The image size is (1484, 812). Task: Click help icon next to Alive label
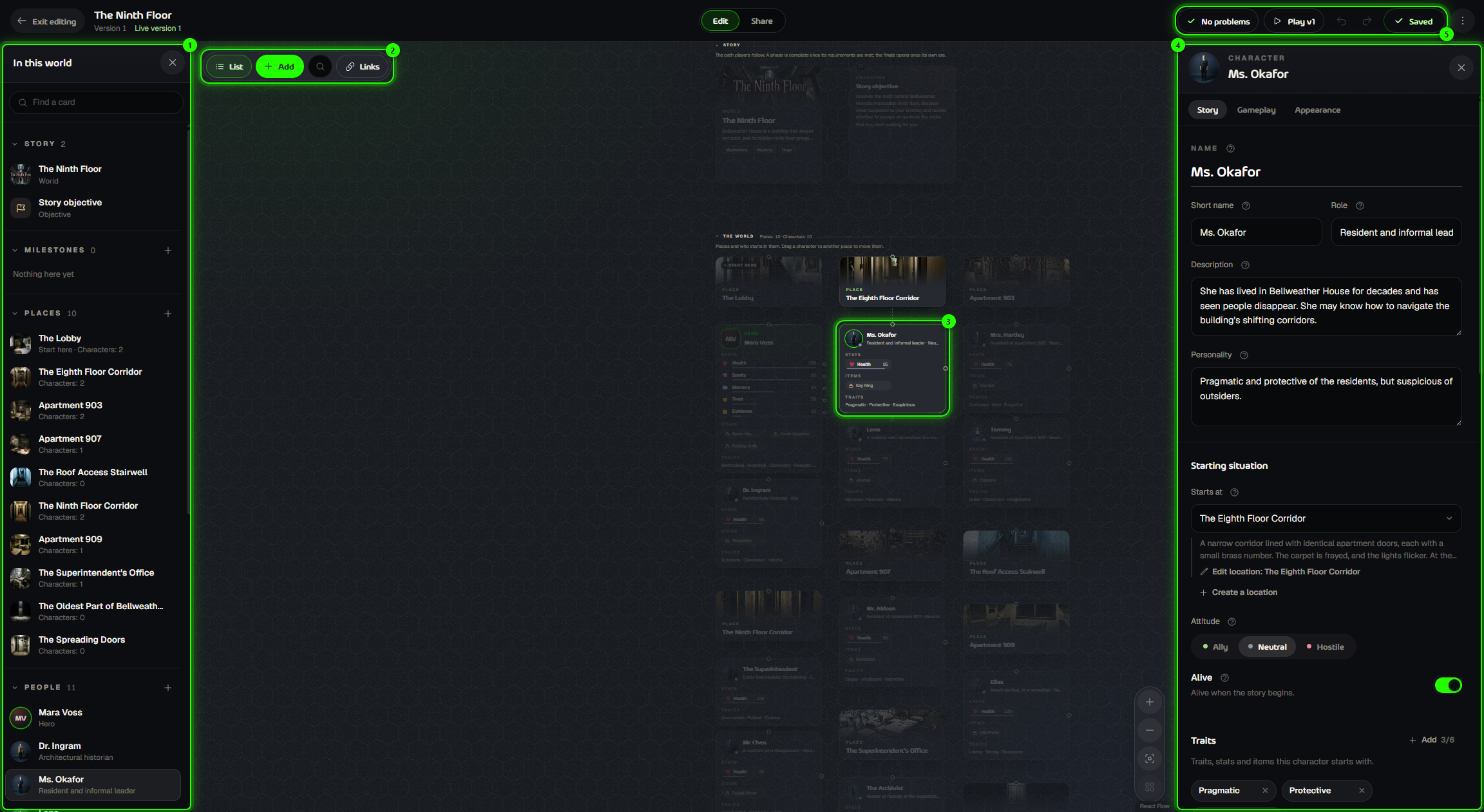point(1225,678)
